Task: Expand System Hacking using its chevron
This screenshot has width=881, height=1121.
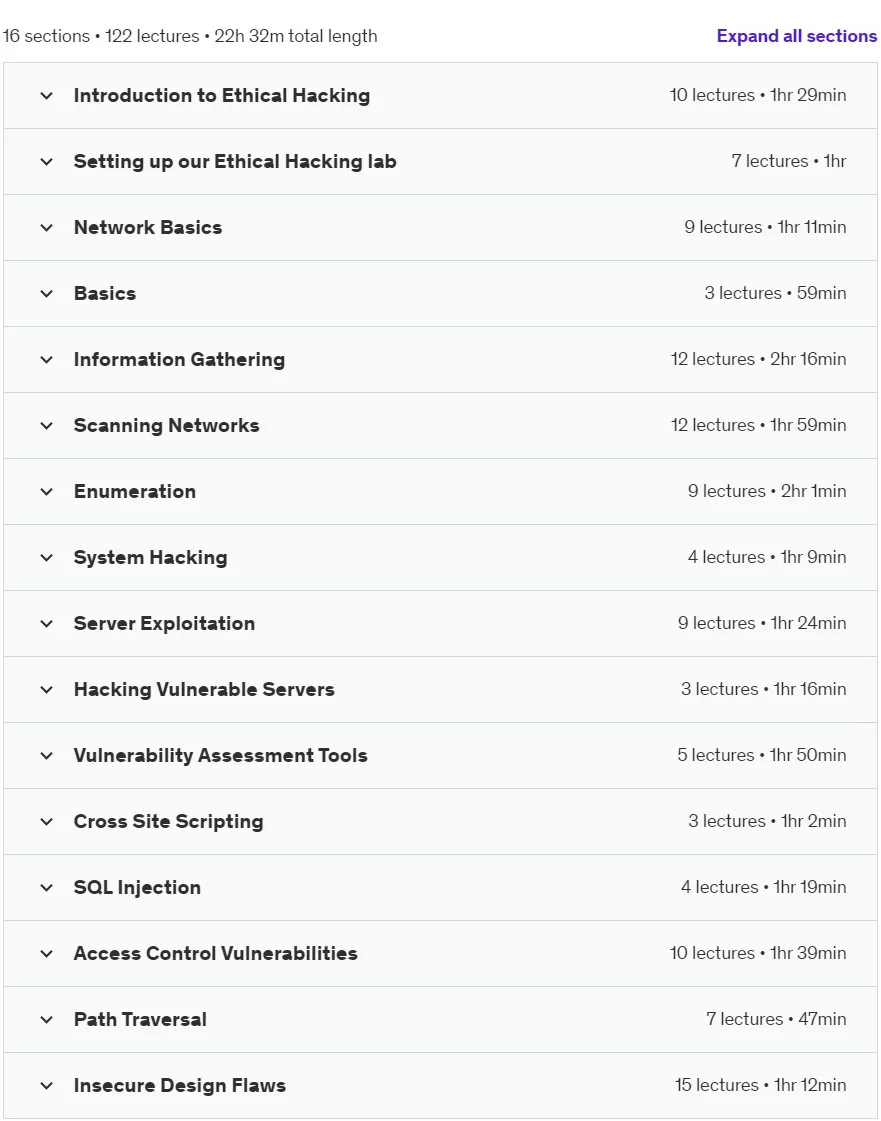Action: click(x=46, y=558)
